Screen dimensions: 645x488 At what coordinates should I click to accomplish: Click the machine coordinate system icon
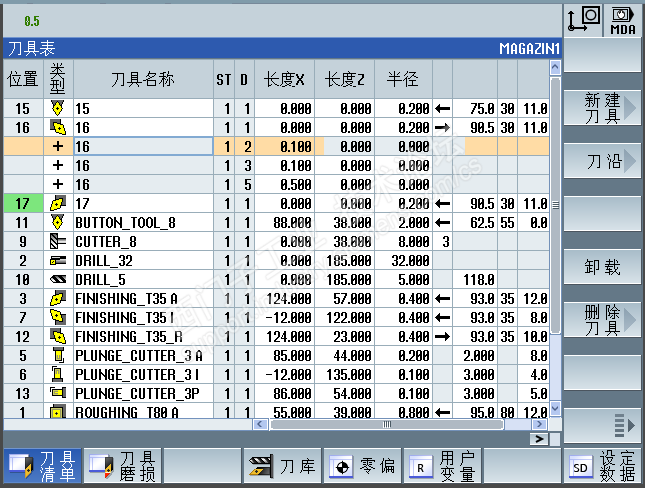[583, 19]
